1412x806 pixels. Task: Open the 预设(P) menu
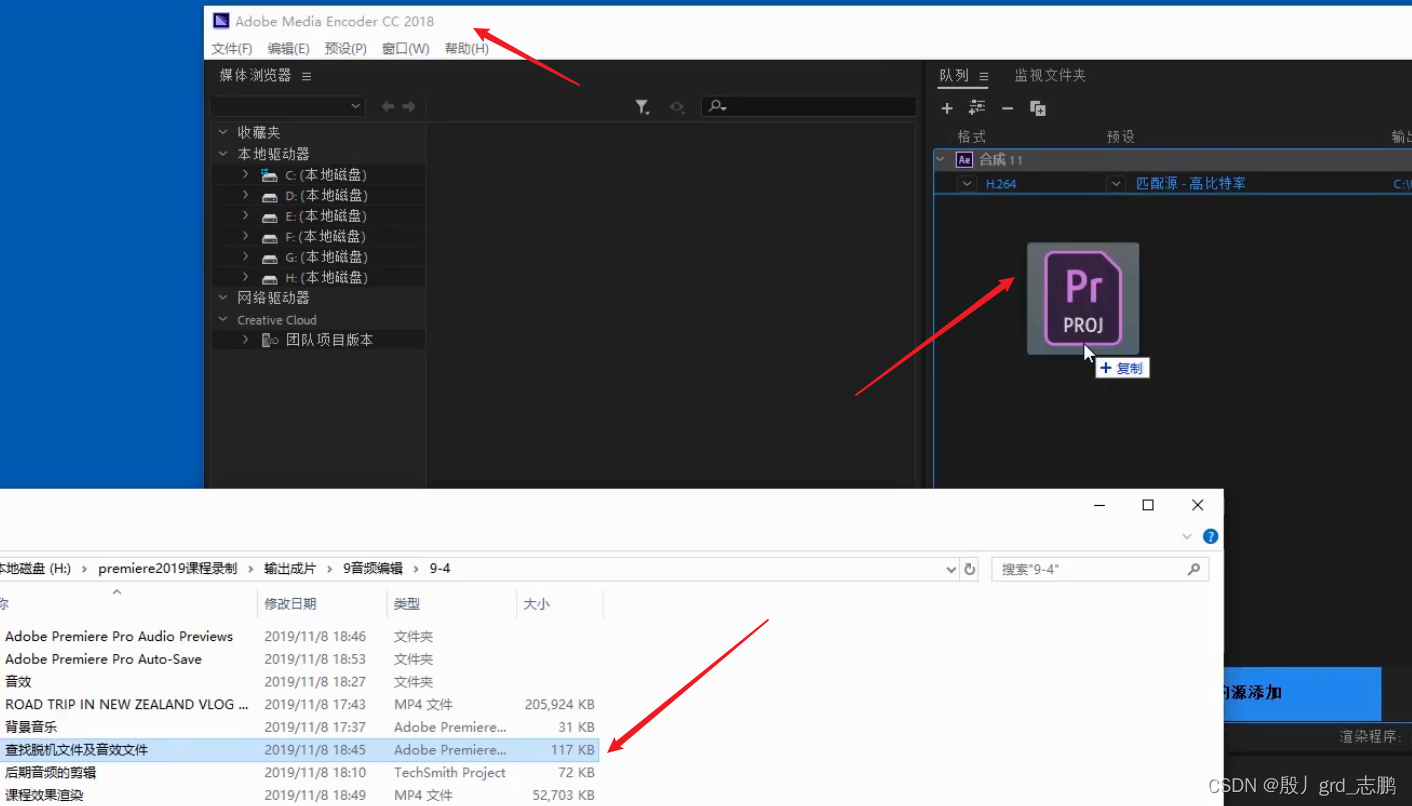point(346,48)
